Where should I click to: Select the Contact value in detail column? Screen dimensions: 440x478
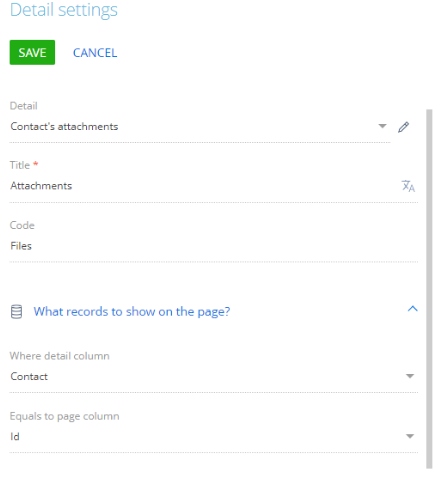(29, 376)
